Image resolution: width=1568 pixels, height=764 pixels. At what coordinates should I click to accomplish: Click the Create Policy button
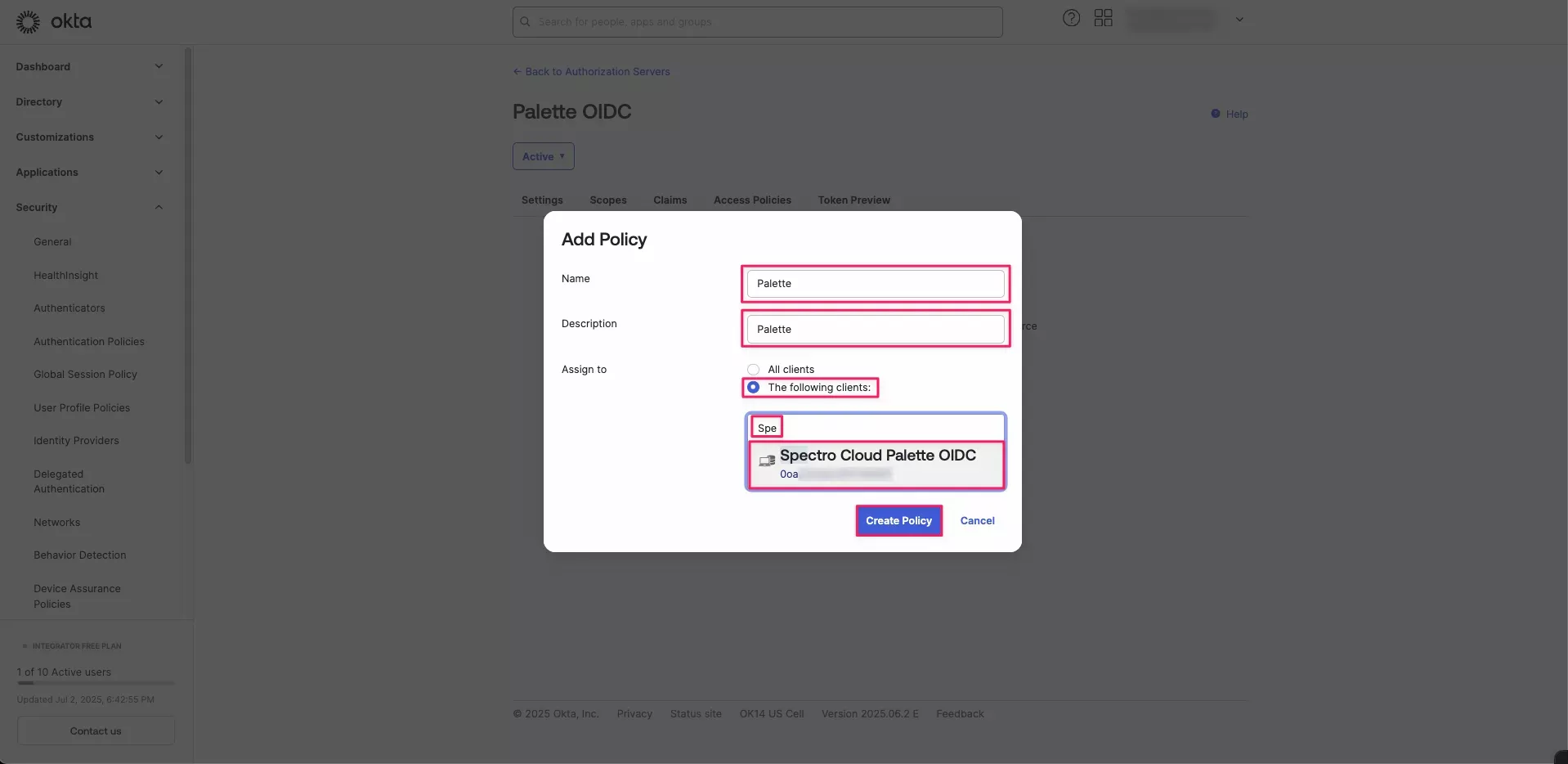click(898, 520)
